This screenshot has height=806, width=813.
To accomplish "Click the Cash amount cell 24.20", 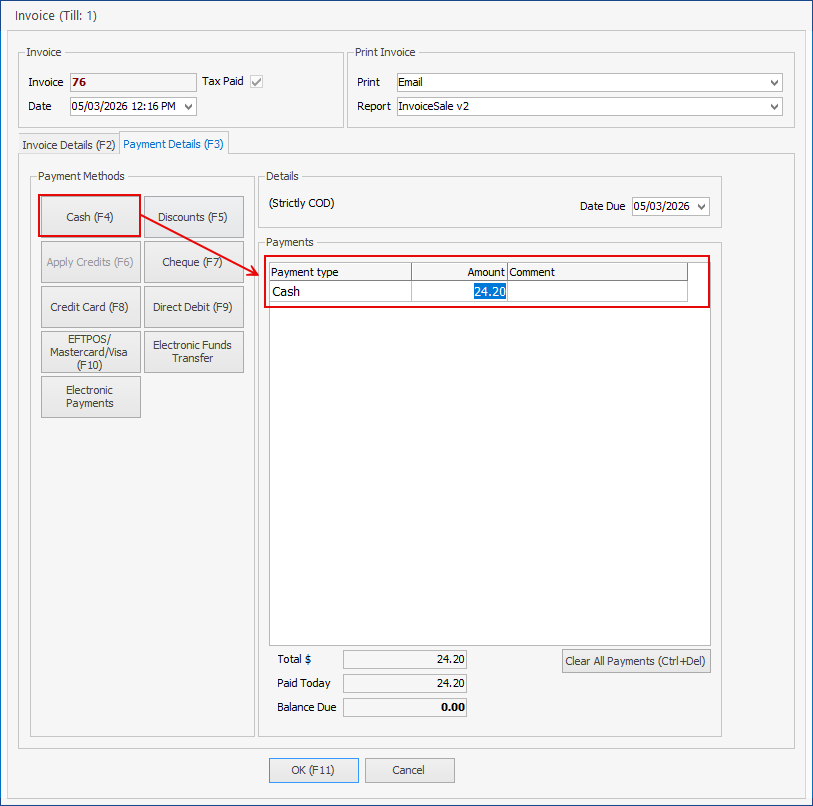I will 459,291.
